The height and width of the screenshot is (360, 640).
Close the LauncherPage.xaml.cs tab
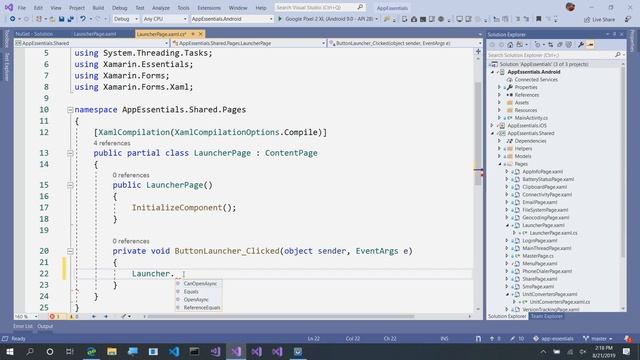pos(200,34)
